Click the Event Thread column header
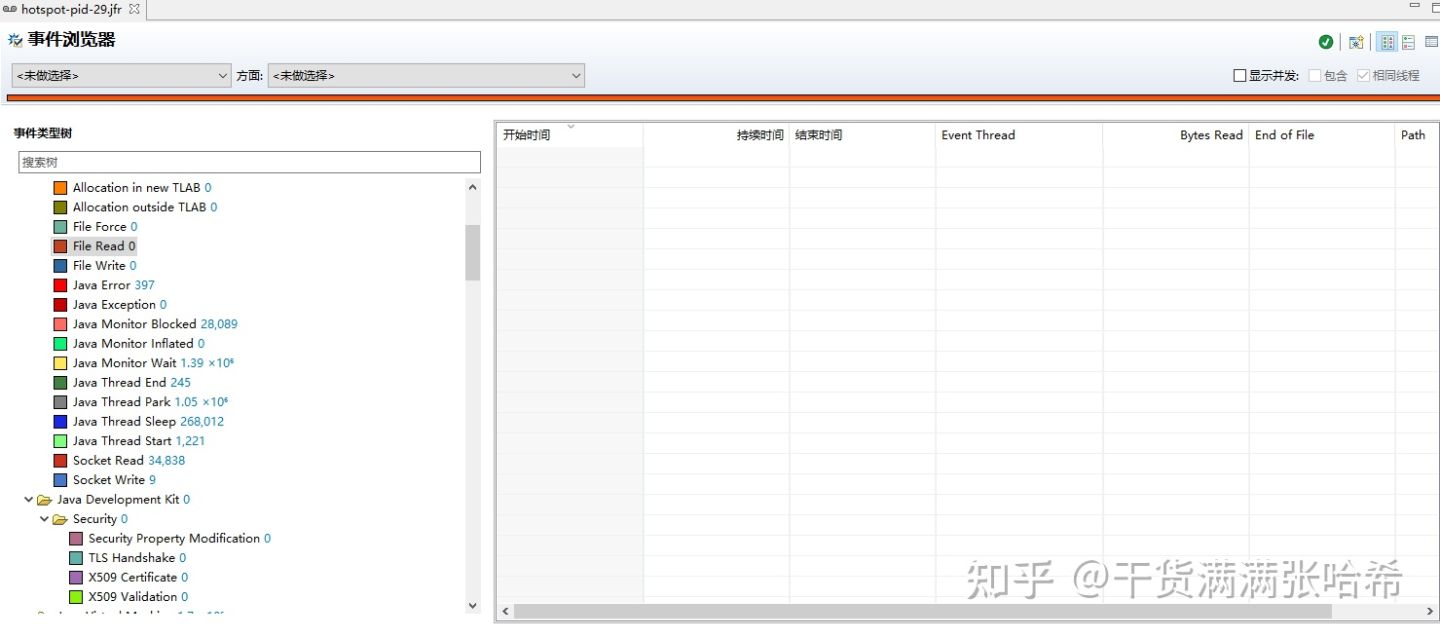Screen dimensions: 1440x638 click(978, 134)
